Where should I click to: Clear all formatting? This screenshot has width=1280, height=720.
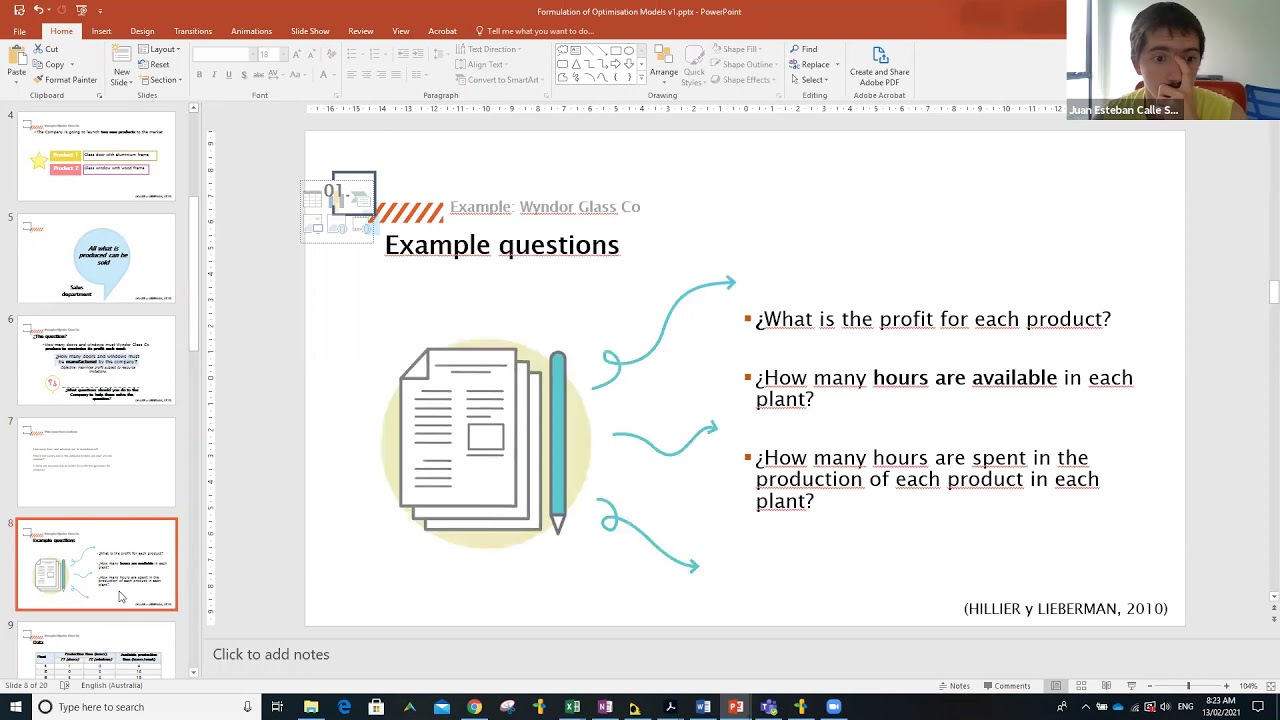coord(330,54)
